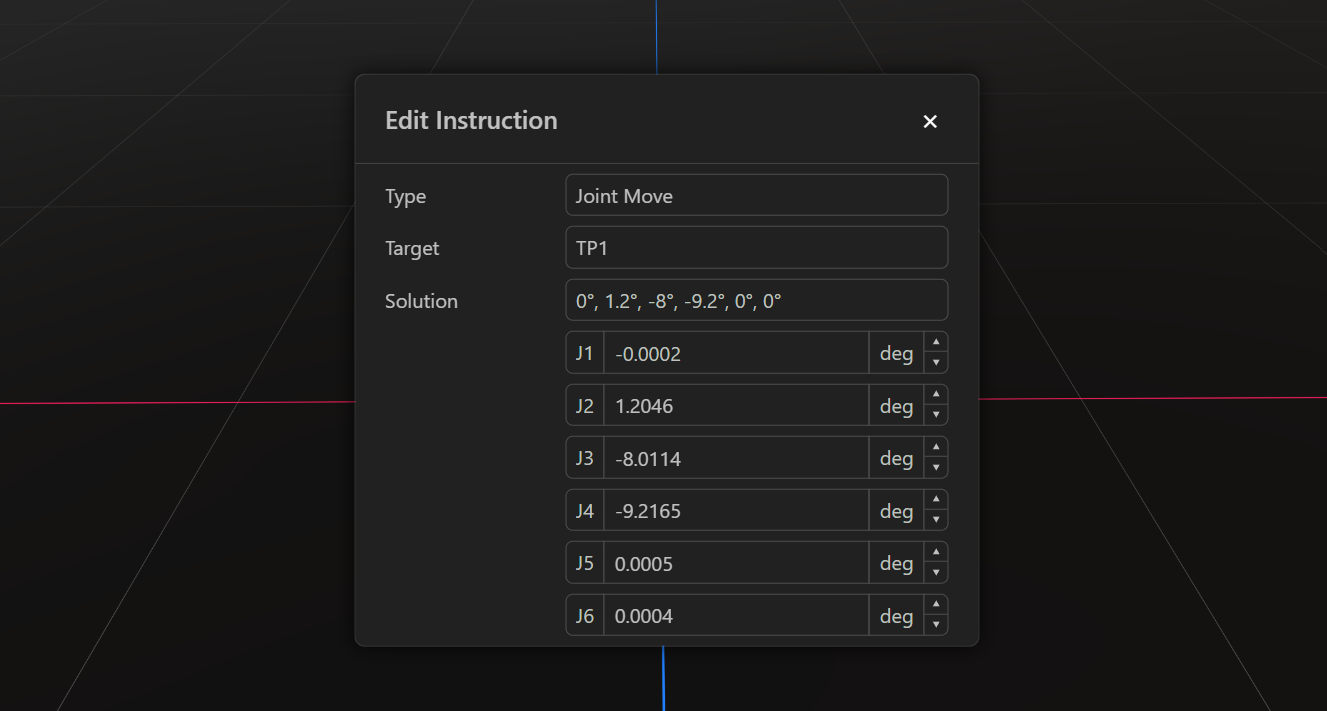Dismiss the Edit Instruction dialog
Screen dimensions: 1327x711
[x=930, y=121]
